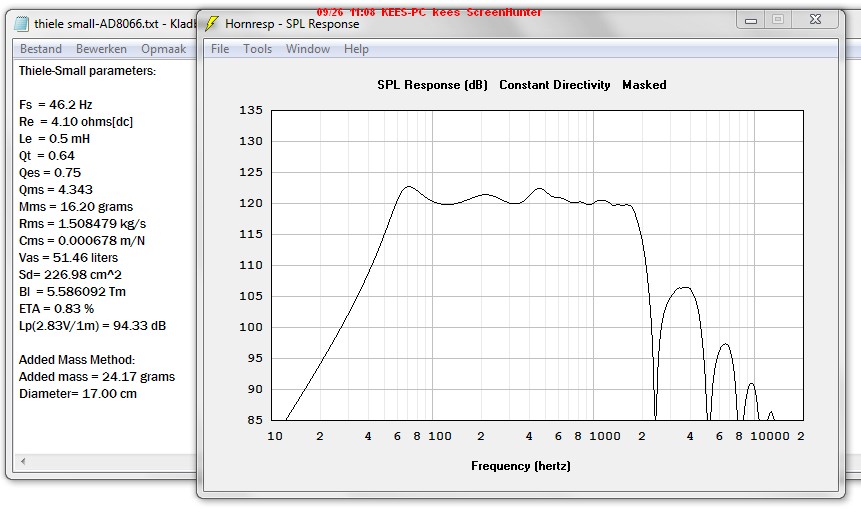This screenshot has width=861, height=513.
Task: Open the Help menu in Hornresp
Action: pyautogui.click(x=356, y=49)
